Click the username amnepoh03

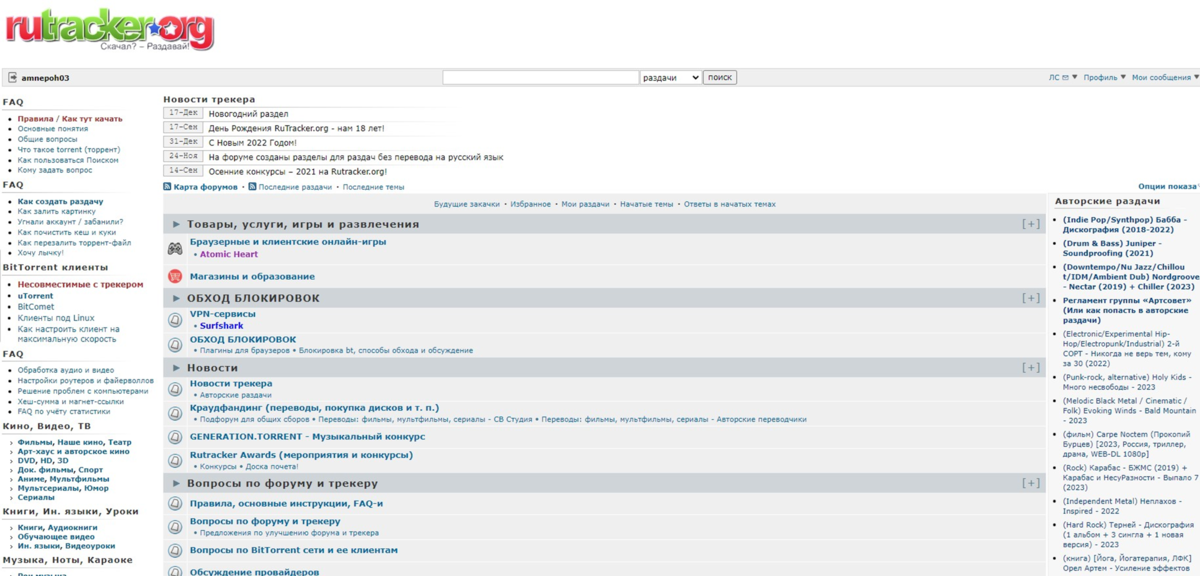[x=45, y=78]
